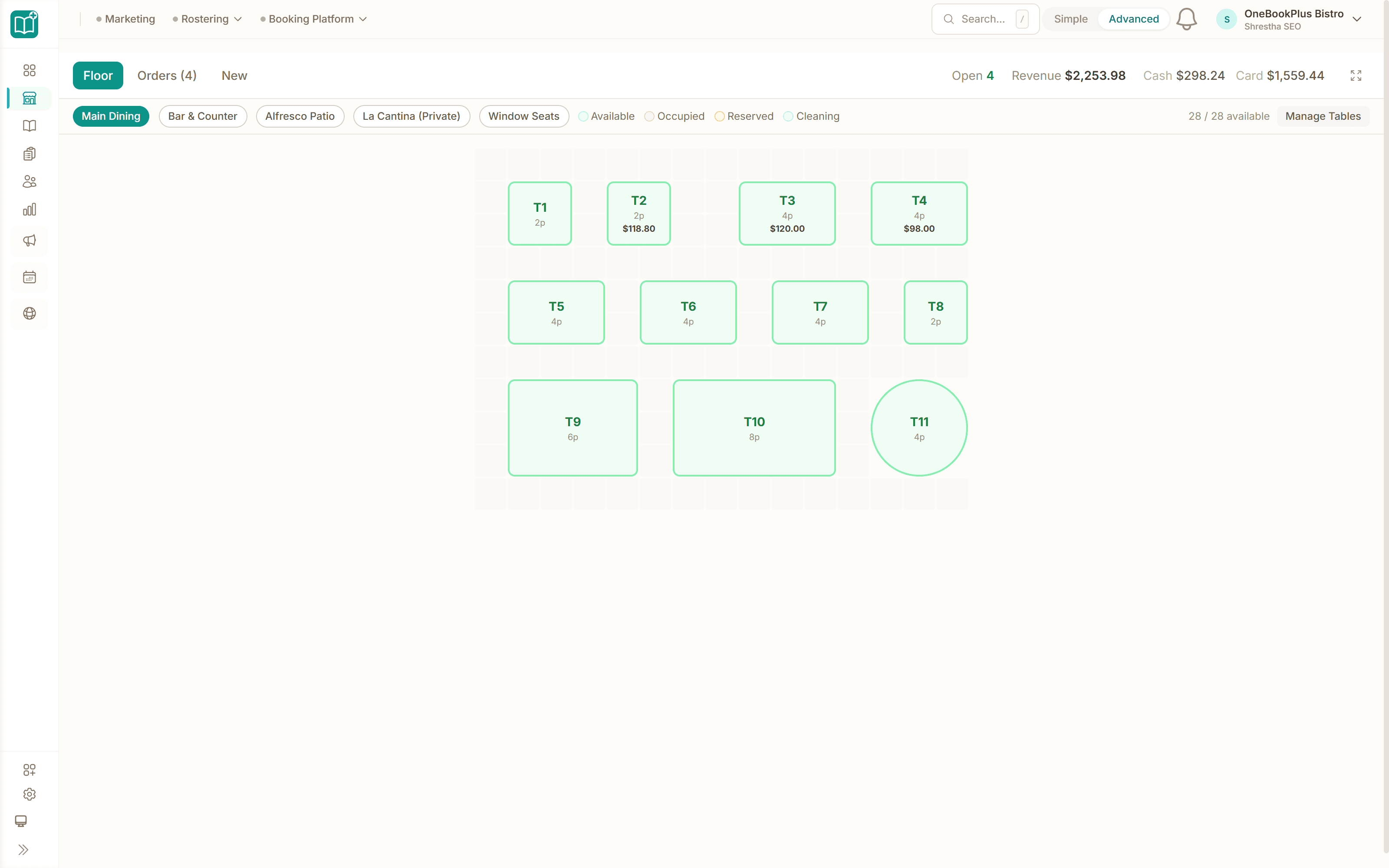
Task: Select the Alfresco Patio floor section
Action: (x=300, y=116)
